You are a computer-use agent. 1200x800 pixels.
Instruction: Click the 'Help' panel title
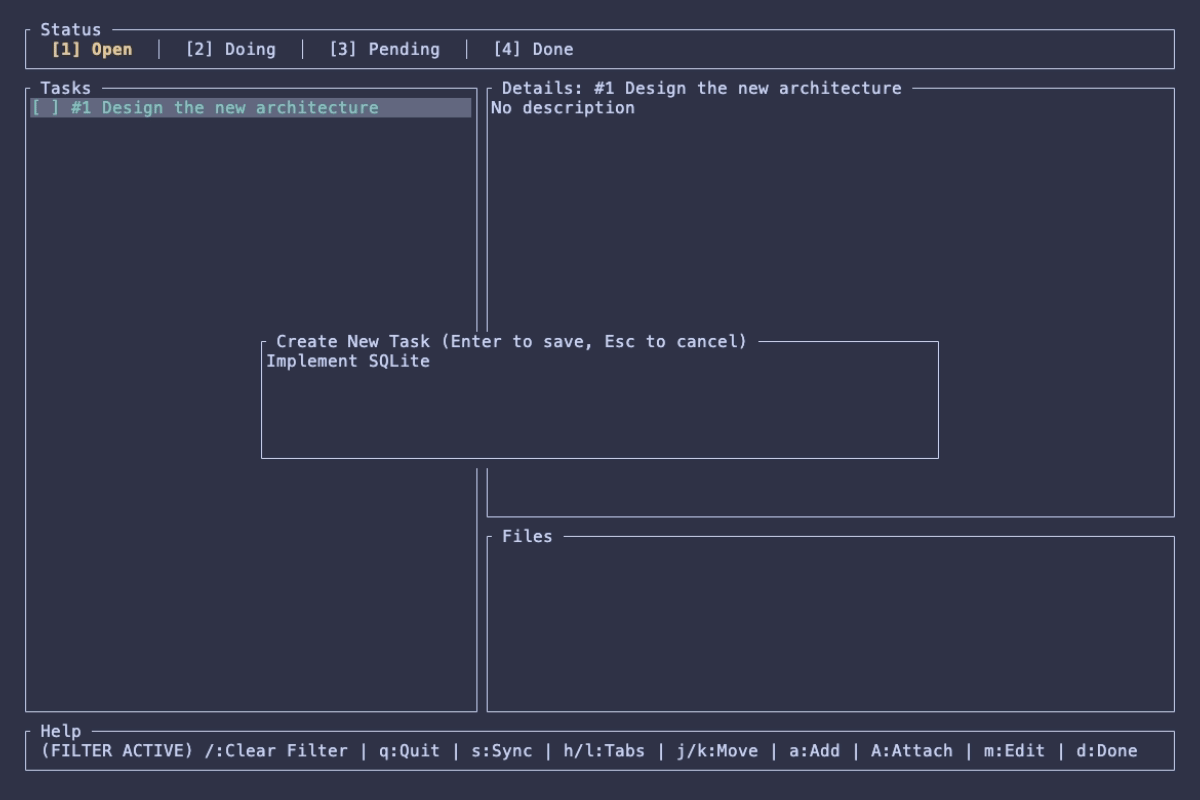point(61,731)
